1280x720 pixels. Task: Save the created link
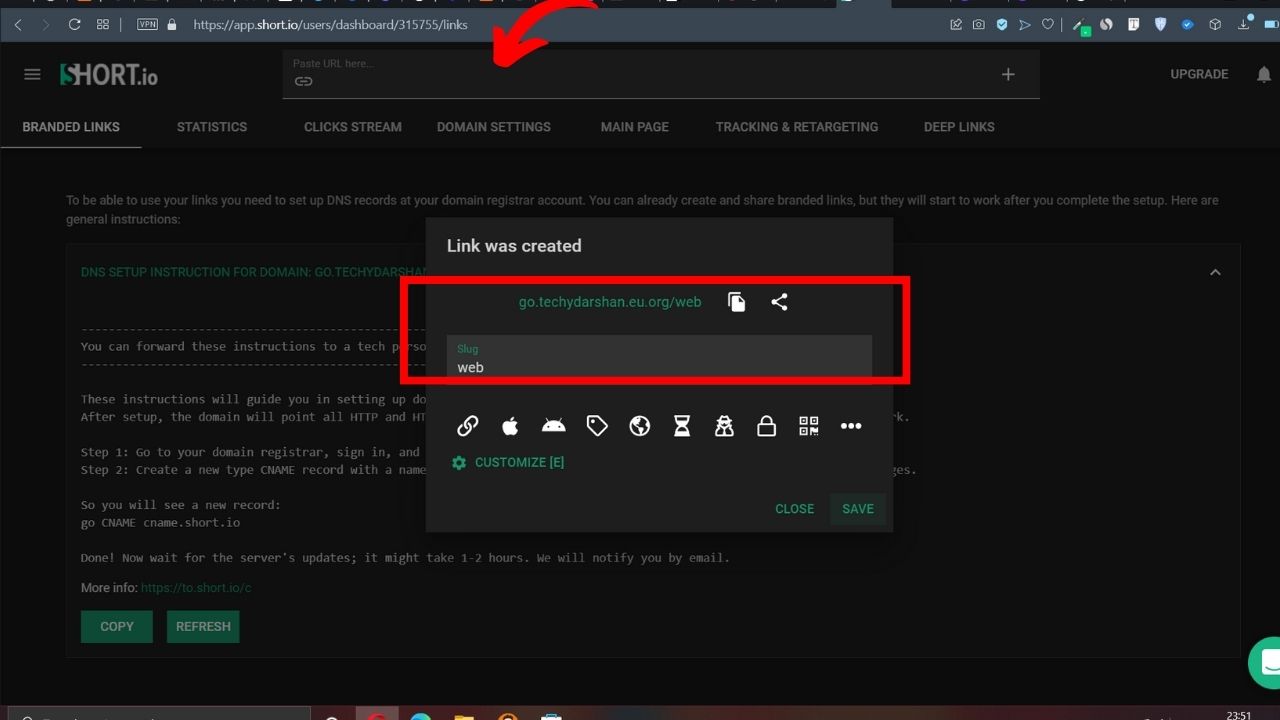[858, 509]
